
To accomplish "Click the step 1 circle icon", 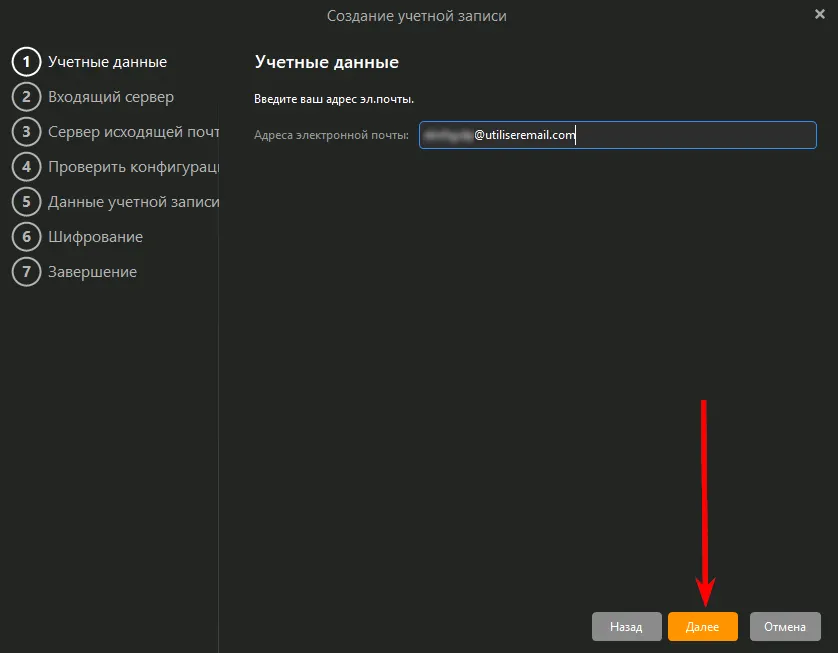I will (x=26, y=62).
